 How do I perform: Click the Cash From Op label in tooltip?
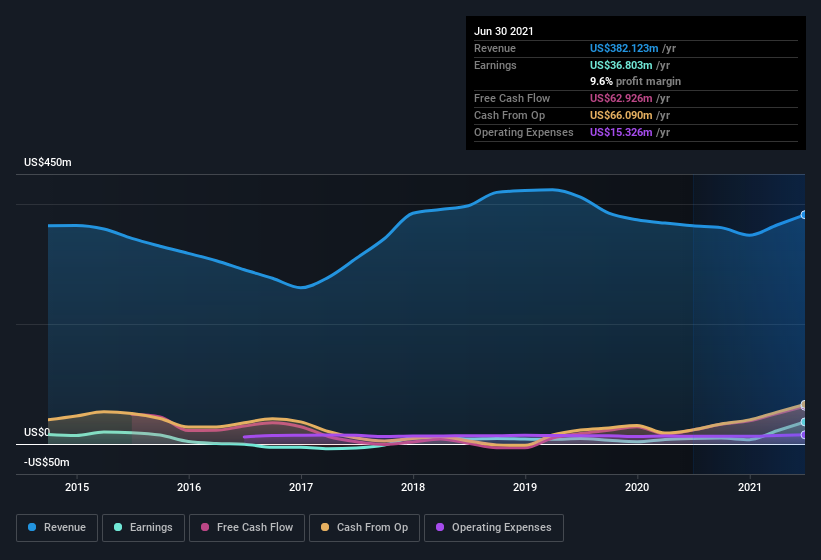tap(509, 115)
